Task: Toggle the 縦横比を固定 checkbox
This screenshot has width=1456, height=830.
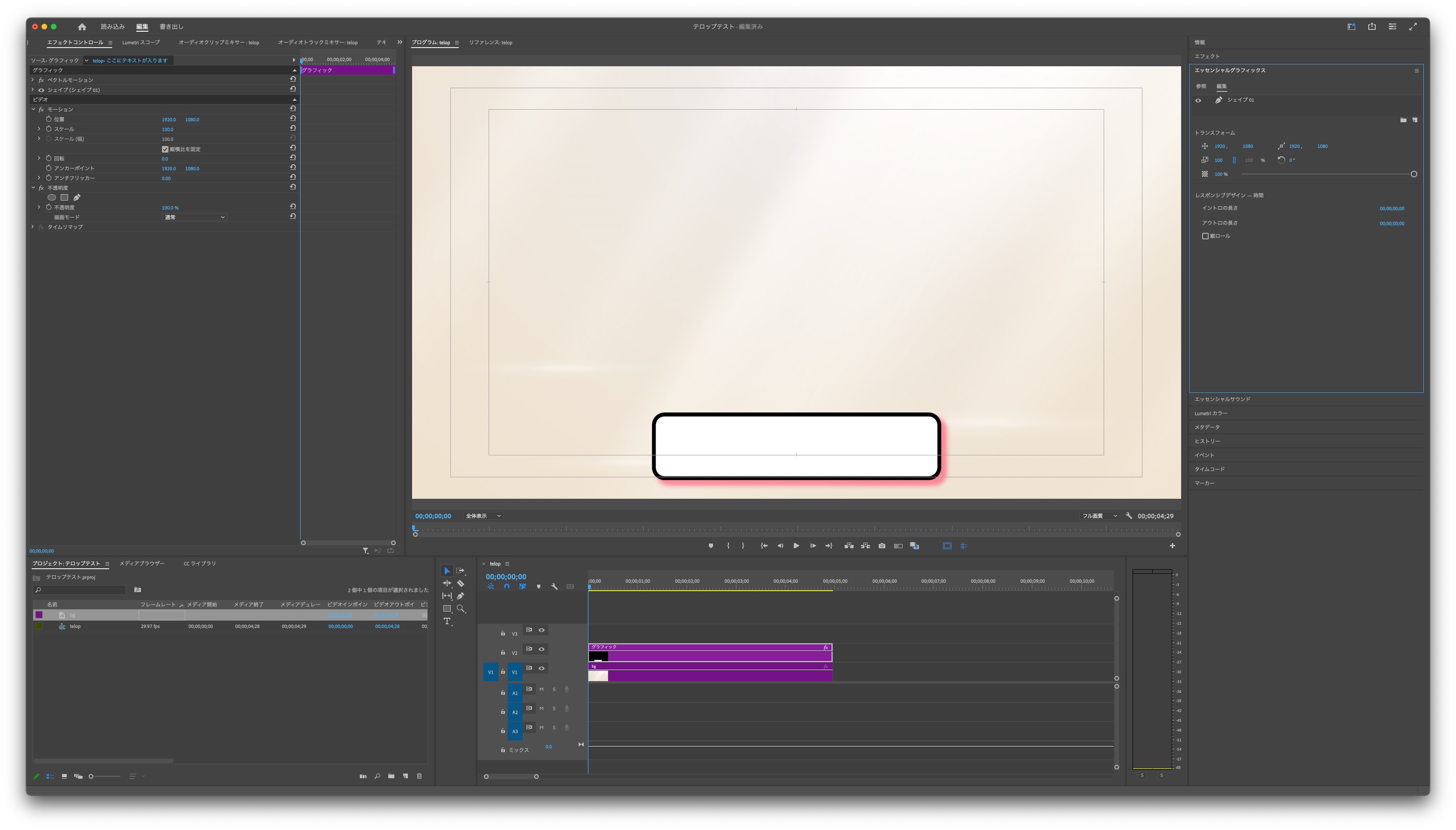Action: click(x=165, y=149)
